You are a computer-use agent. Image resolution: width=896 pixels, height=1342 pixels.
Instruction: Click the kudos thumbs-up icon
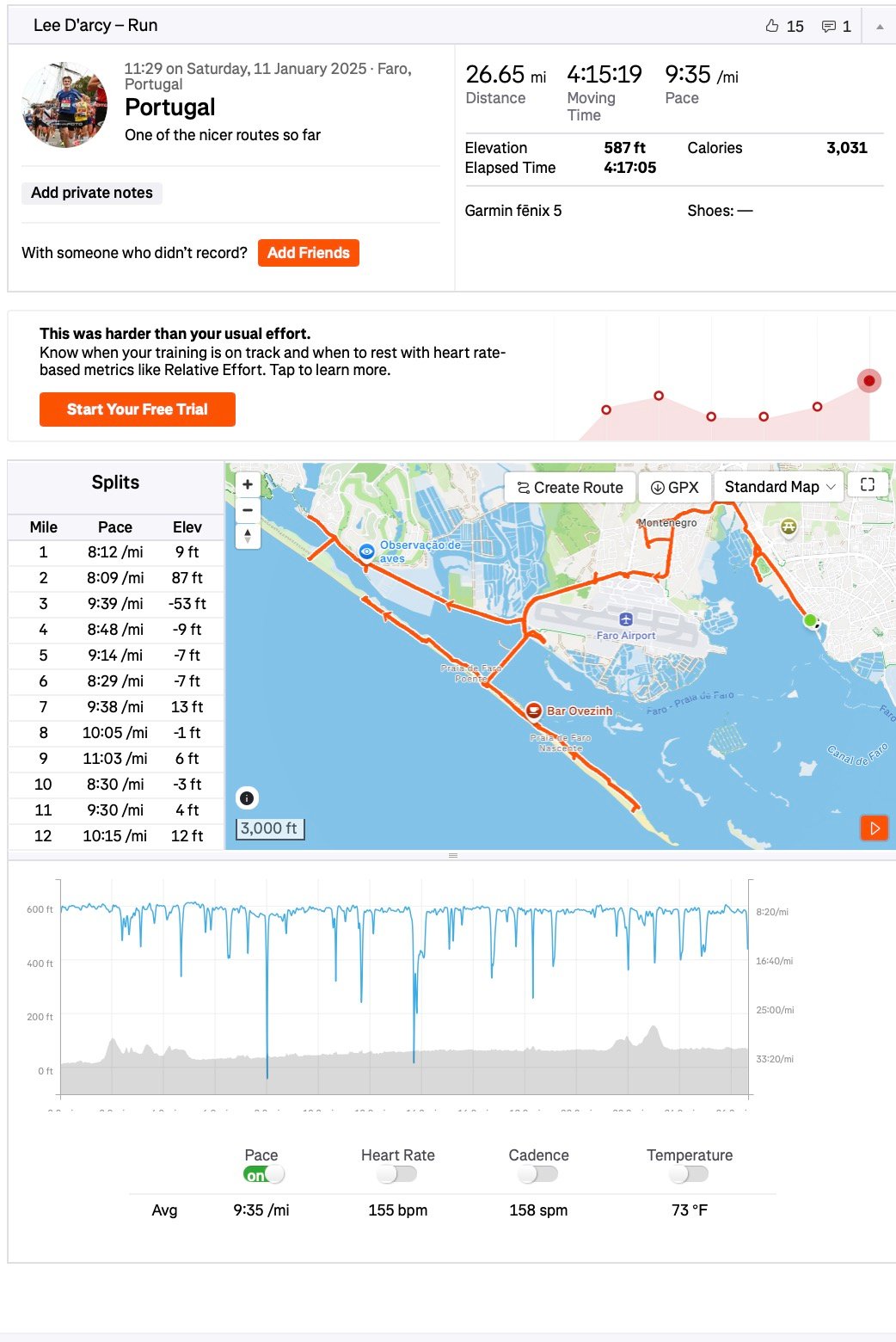click(x=772, y=26)
